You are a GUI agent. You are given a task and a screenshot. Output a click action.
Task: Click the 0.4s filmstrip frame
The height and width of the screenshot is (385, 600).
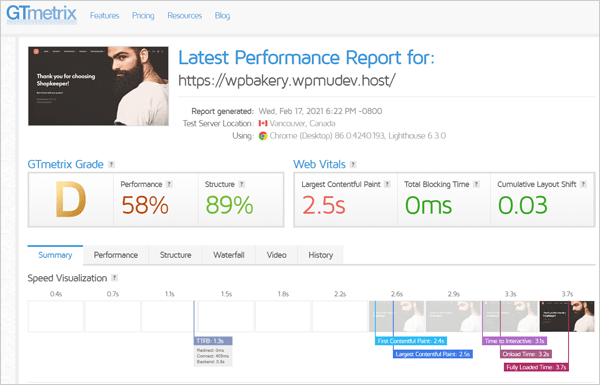tap(56, 316)
